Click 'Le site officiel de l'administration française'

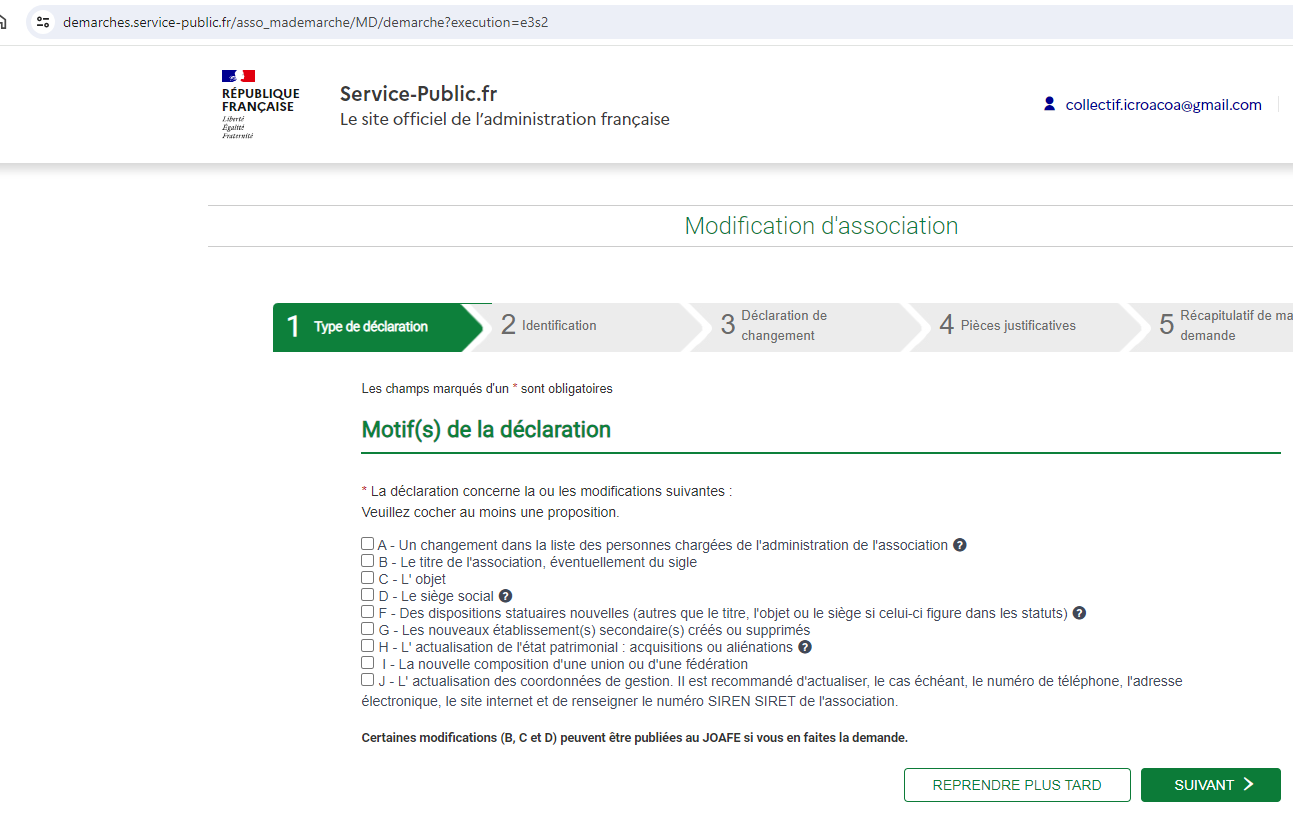505,120
